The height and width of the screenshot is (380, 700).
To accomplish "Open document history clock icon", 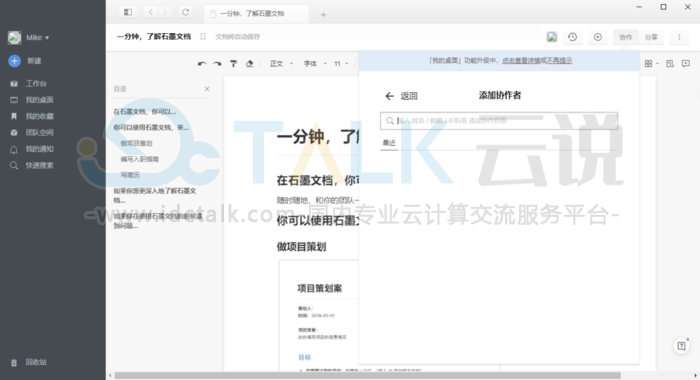I will [x=572, y=37].
